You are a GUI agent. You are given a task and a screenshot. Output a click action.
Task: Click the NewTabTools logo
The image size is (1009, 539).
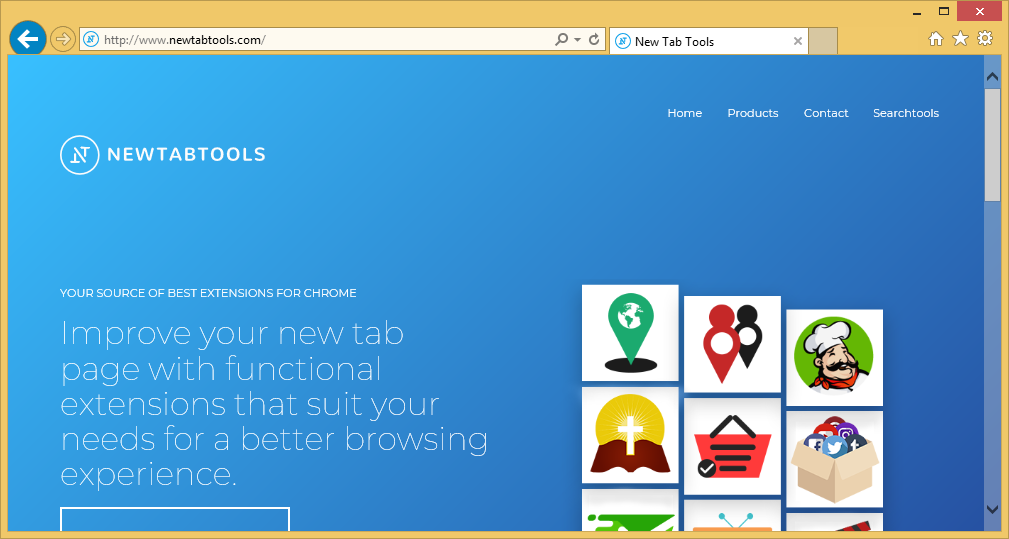(163, 155)
